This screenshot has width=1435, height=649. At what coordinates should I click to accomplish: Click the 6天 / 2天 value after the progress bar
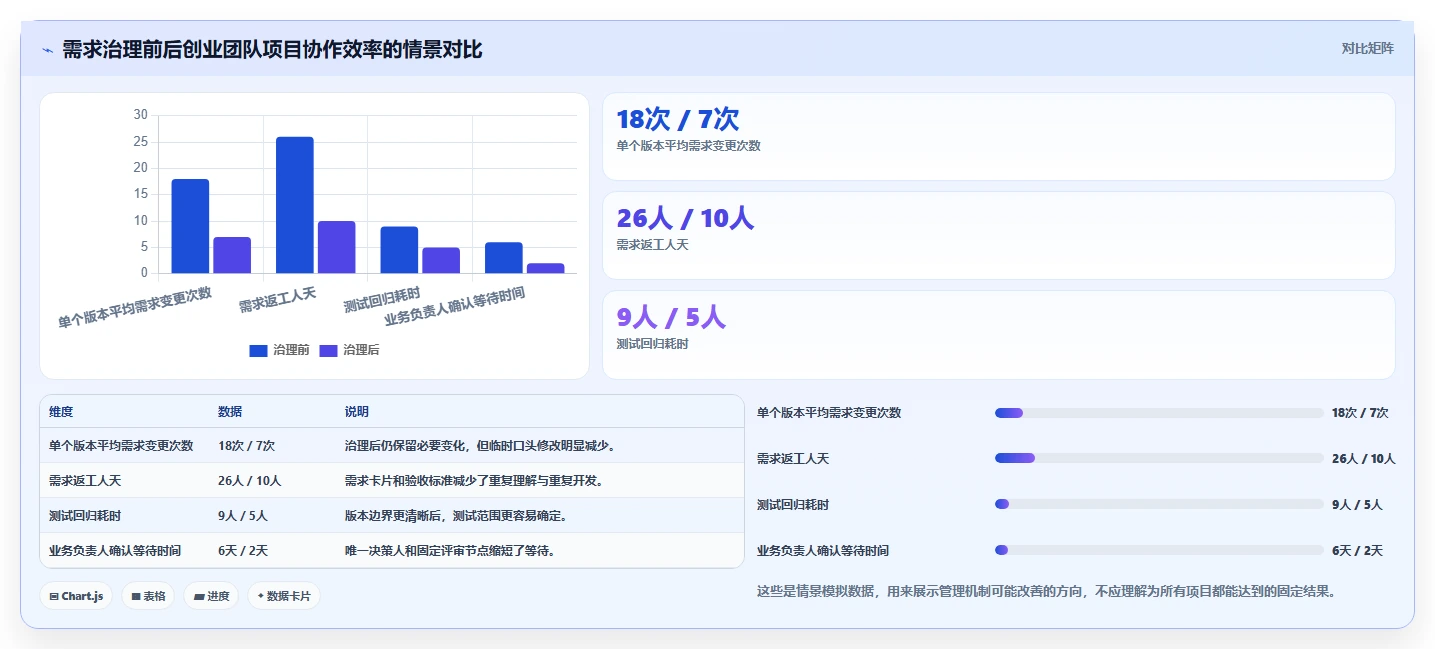click(1357, 551)
